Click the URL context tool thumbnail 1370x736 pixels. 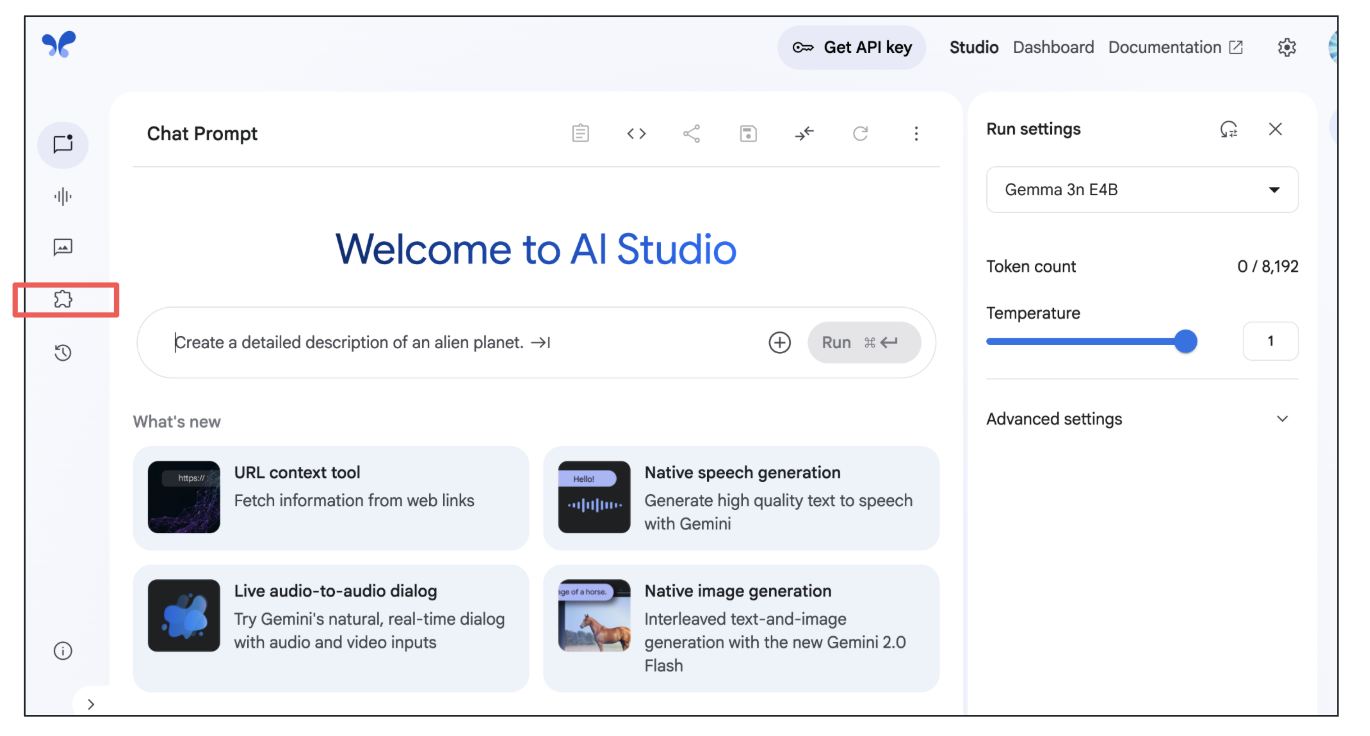click(x=184, y=497)
